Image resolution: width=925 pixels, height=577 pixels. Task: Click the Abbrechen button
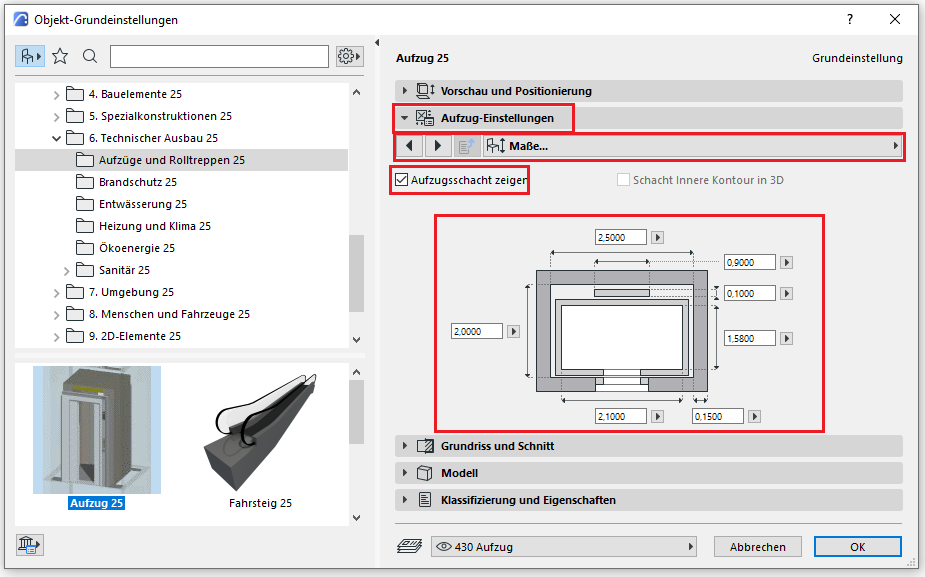point(757,547)
